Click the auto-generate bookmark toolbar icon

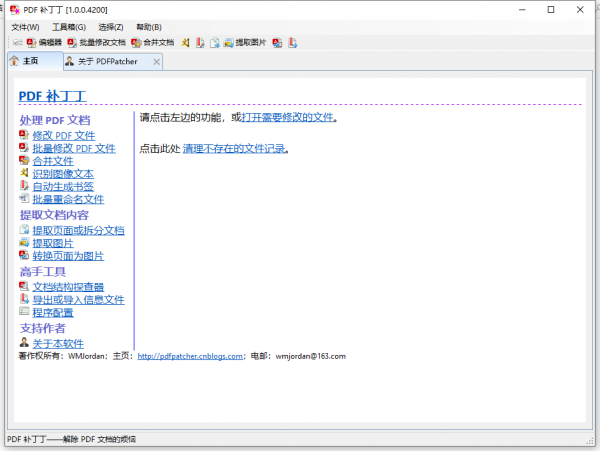(x=200, y=42)
